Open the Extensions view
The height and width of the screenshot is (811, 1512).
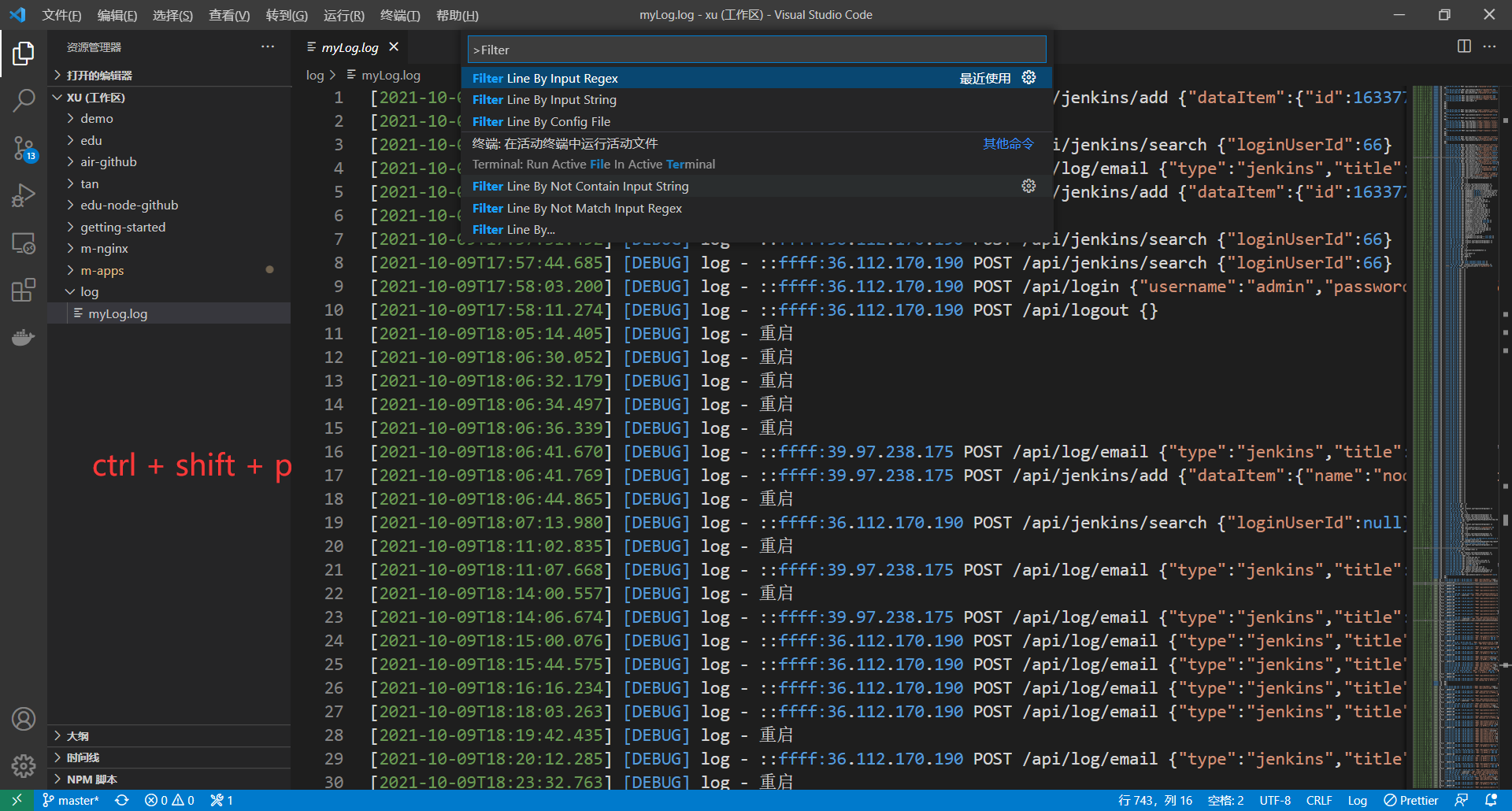(x=24, y=290)
